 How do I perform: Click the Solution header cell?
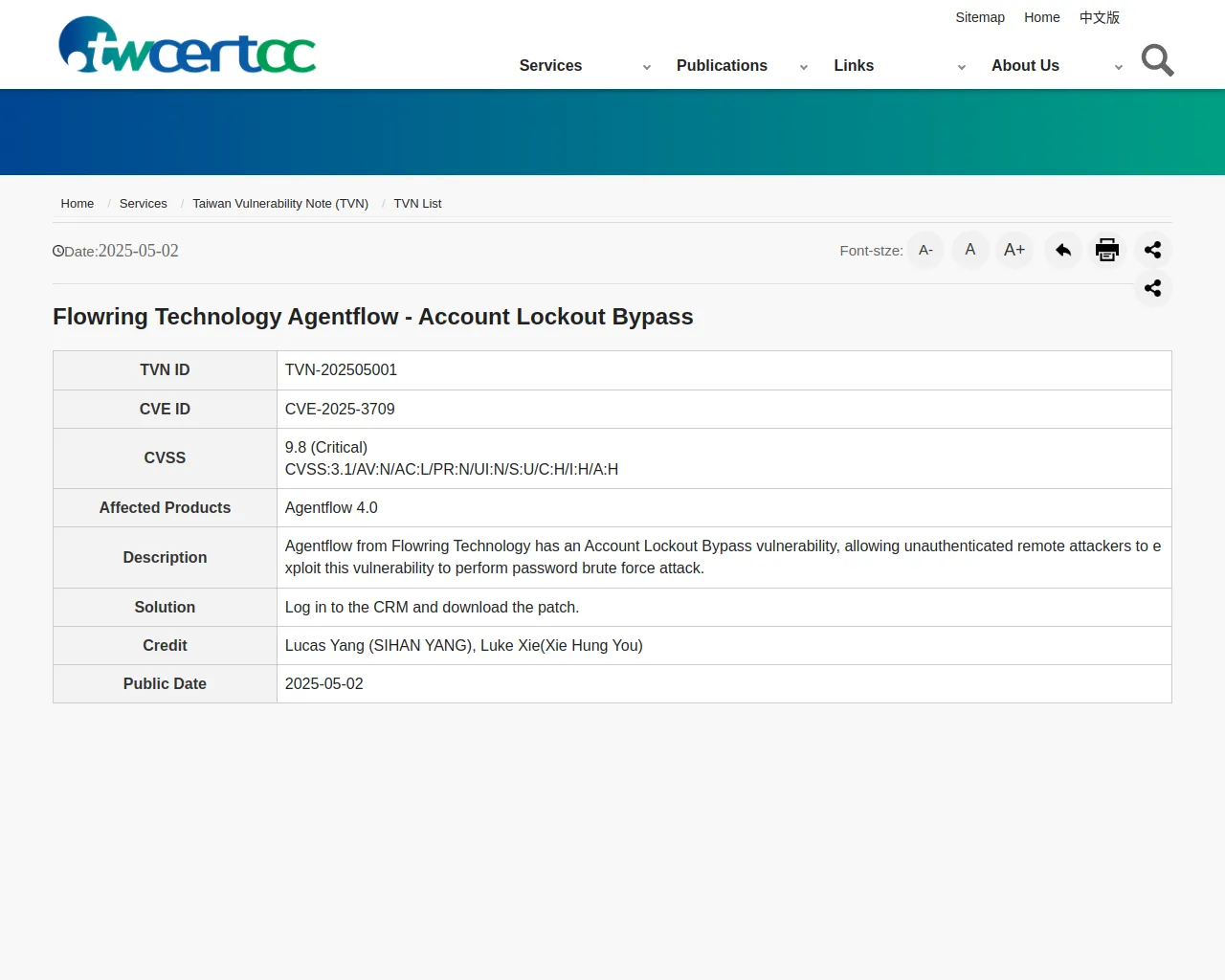coord(165,607)
